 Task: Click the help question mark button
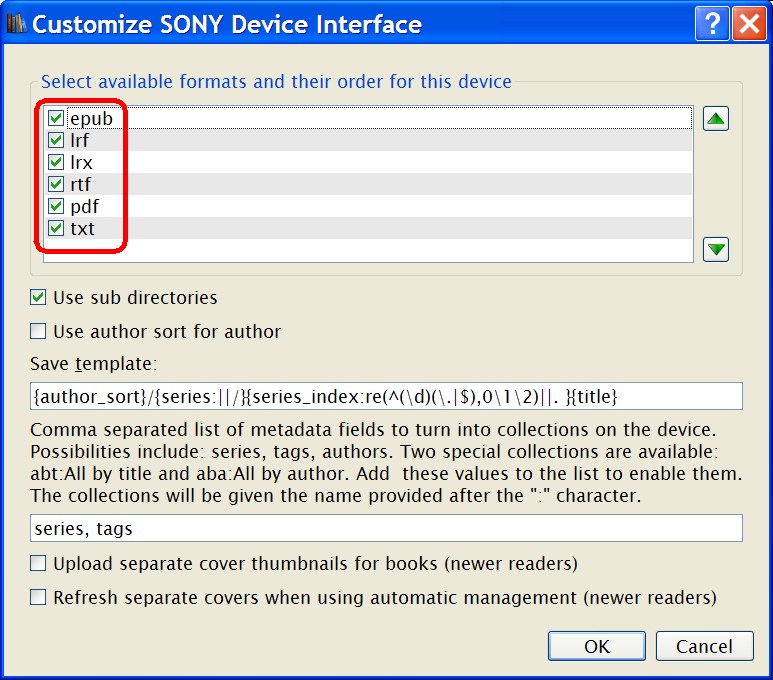(711, 23)
